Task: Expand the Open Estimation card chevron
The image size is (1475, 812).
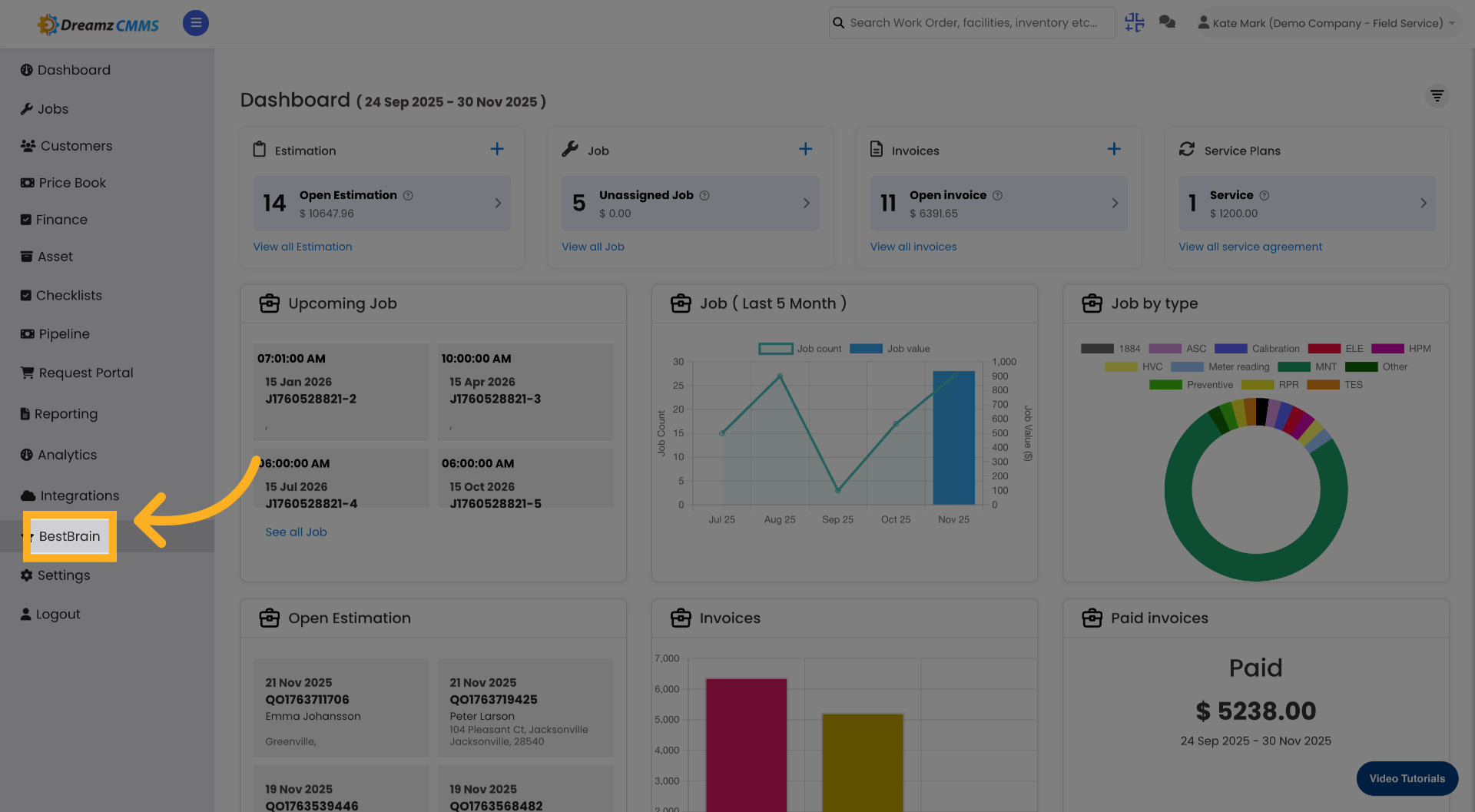Action: [x=498, y=203]
